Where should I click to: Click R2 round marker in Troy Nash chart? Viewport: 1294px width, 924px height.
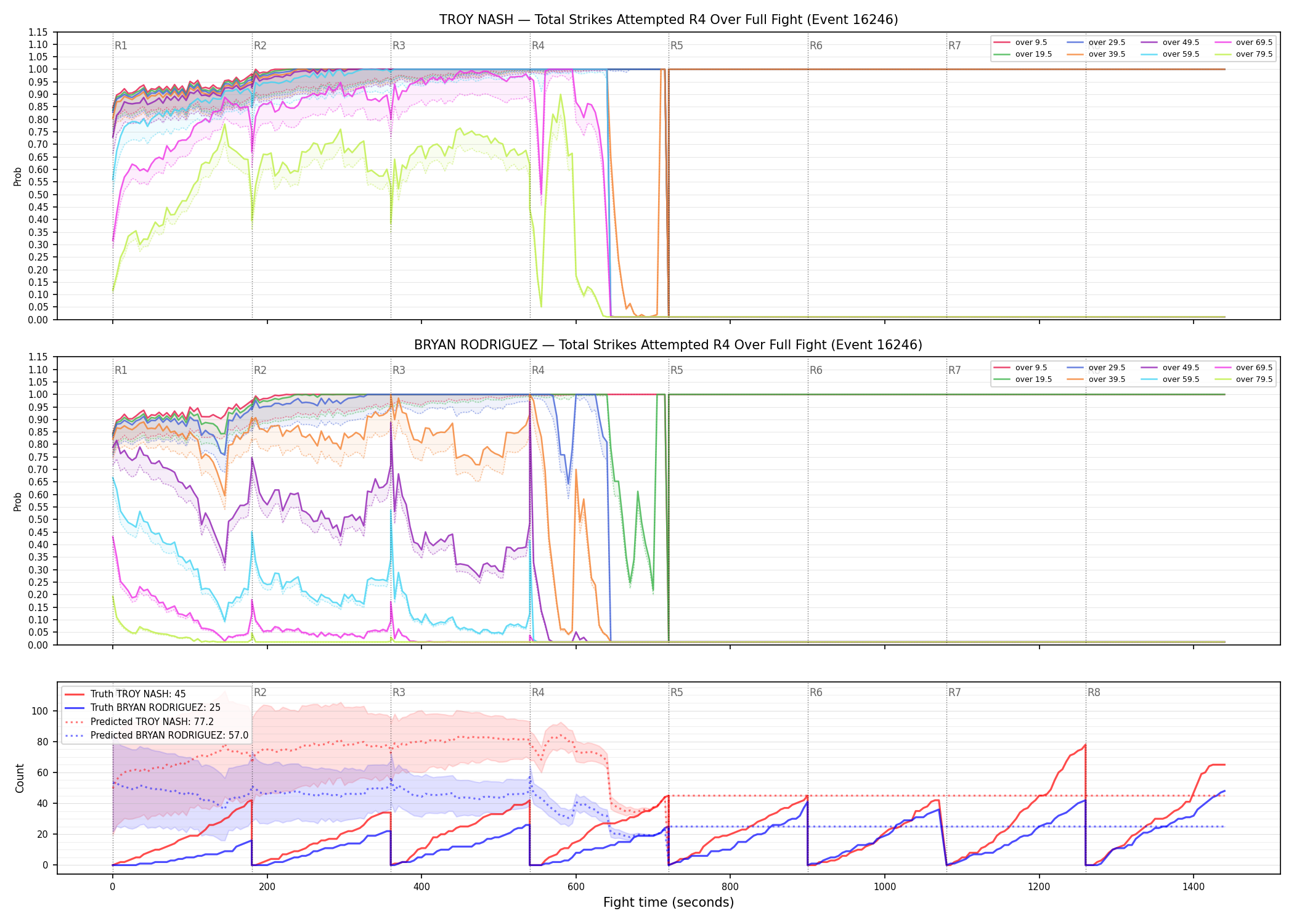pyautogui.click(x=260, y=46)
